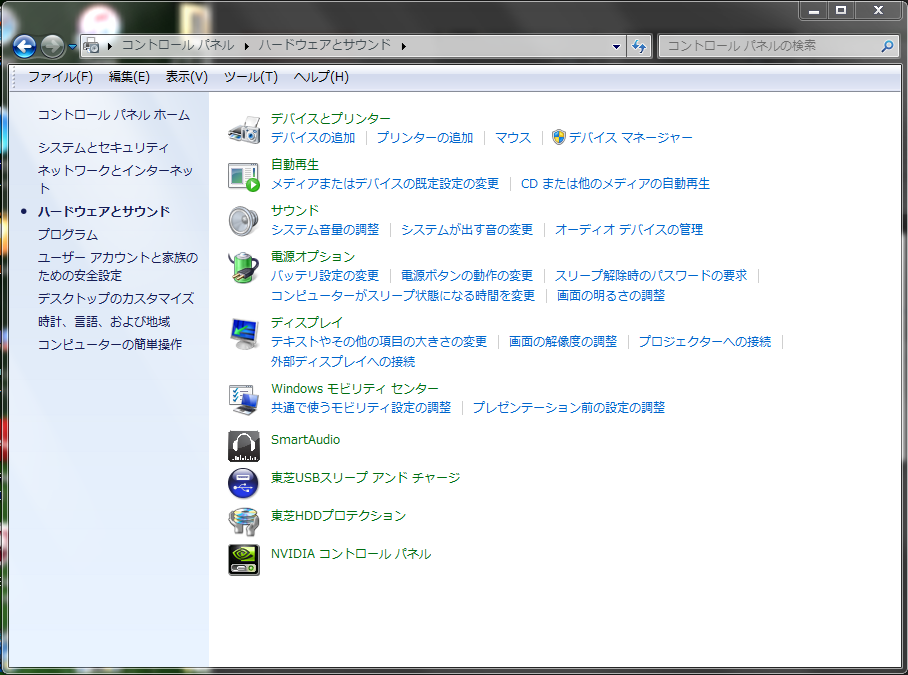Select ネットワークとインターネット in the sidebar
This screenshot has width=908, height=675.
(115, 179)
